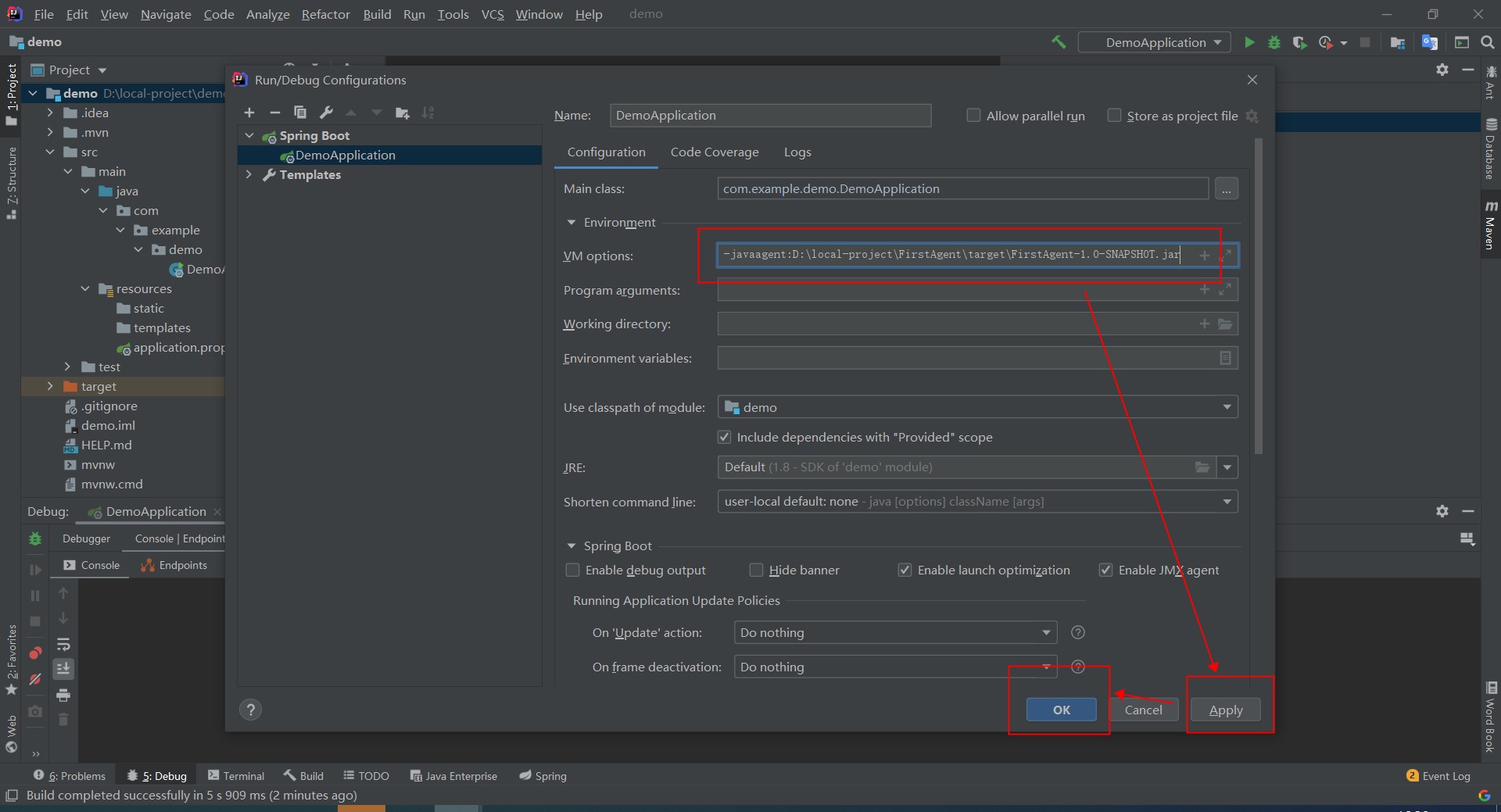Click Apply button
1501x812 pixels.
tap(1225, 710)
